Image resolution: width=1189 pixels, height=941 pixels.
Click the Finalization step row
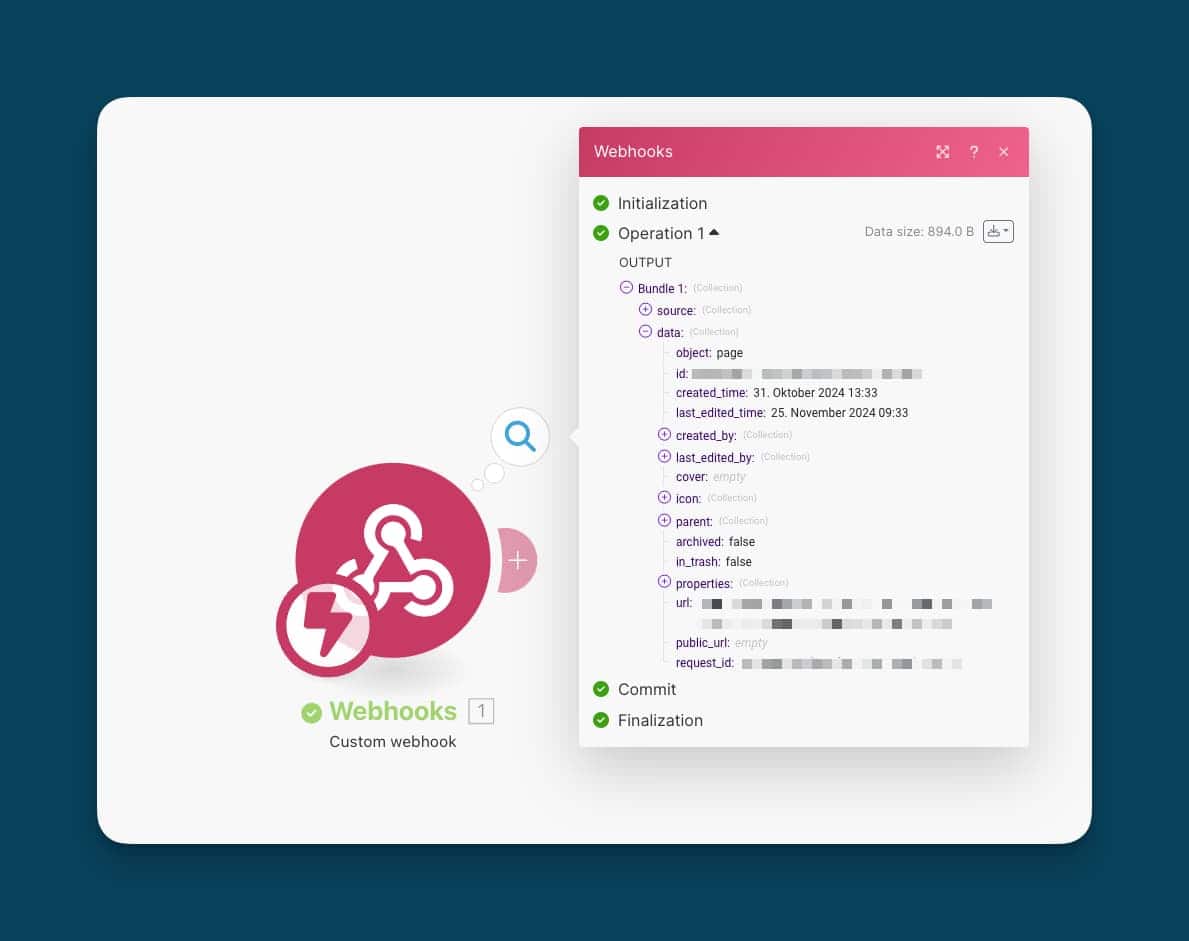(x=659, y=720)
